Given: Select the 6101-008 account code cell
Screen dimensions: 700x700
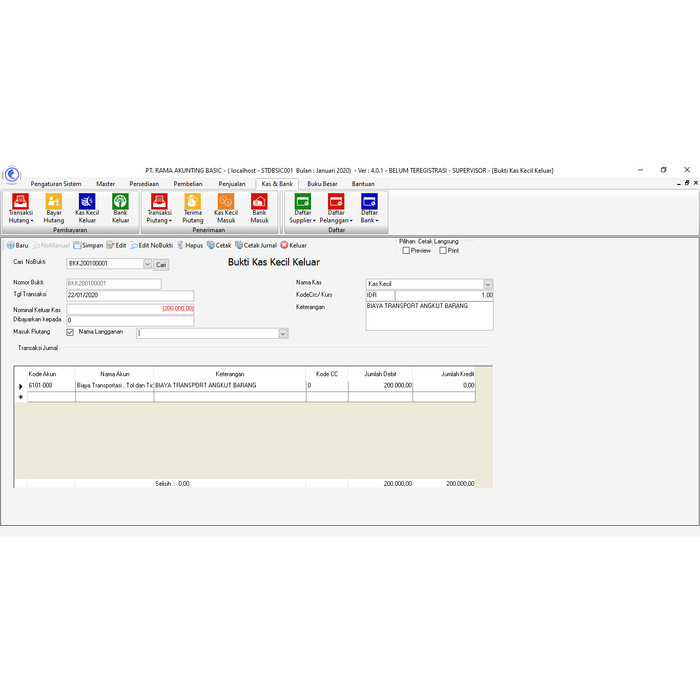Looking at the screenshot, I should (x=51, y=386).
